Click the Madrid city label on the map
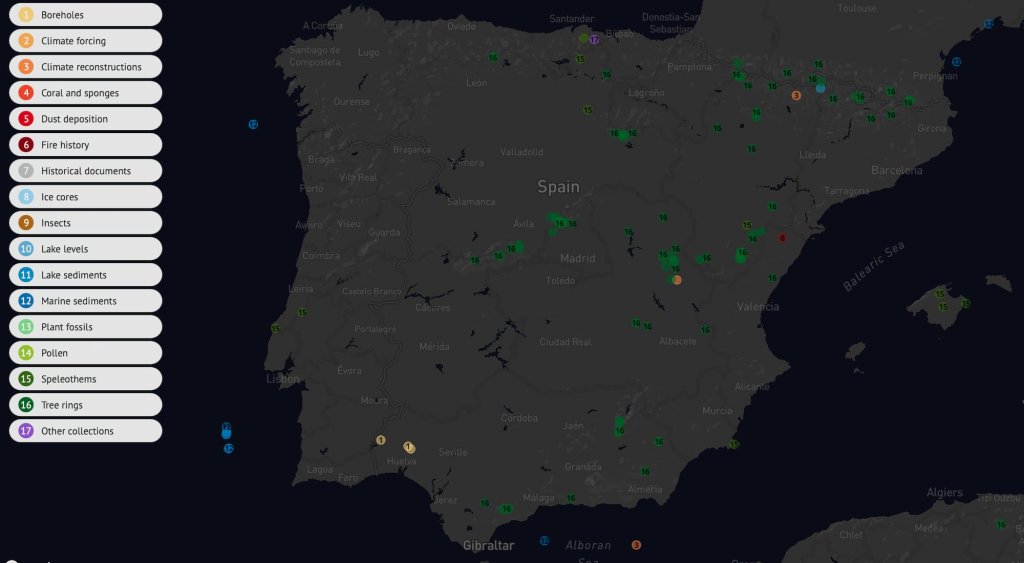 (577, 258)
